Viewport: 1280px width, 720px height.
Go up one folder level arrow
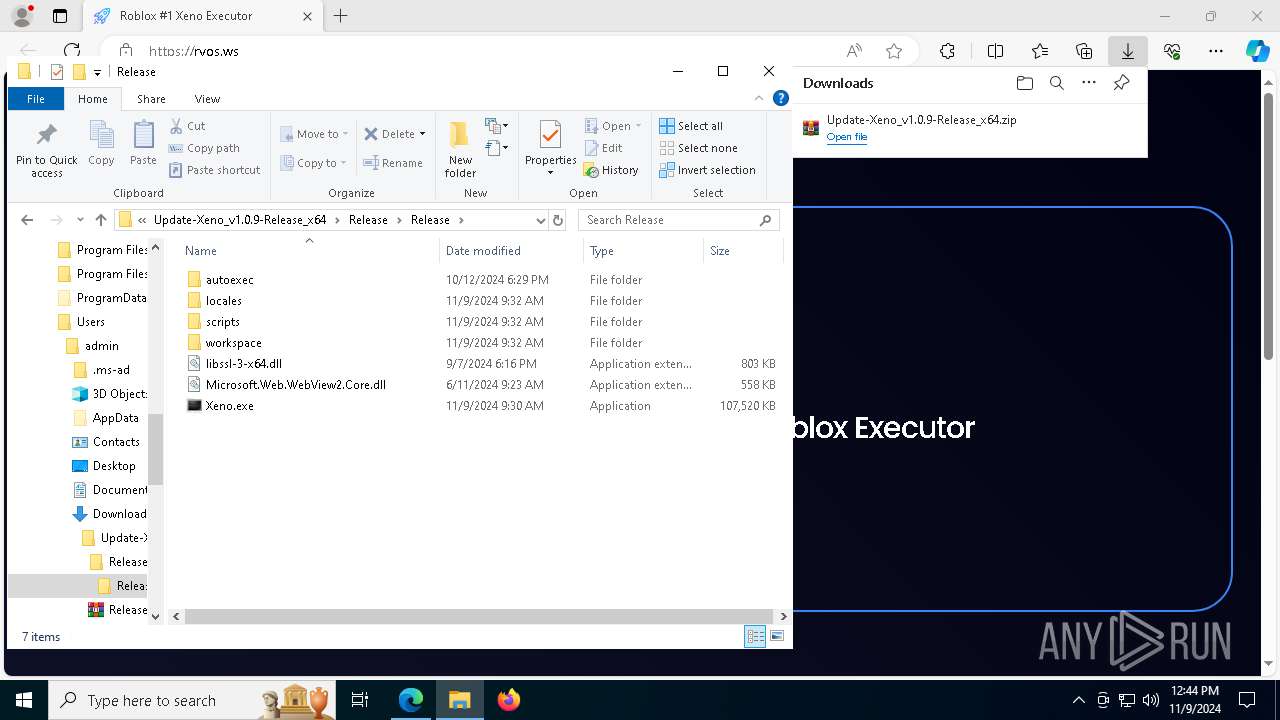point(100,220)
